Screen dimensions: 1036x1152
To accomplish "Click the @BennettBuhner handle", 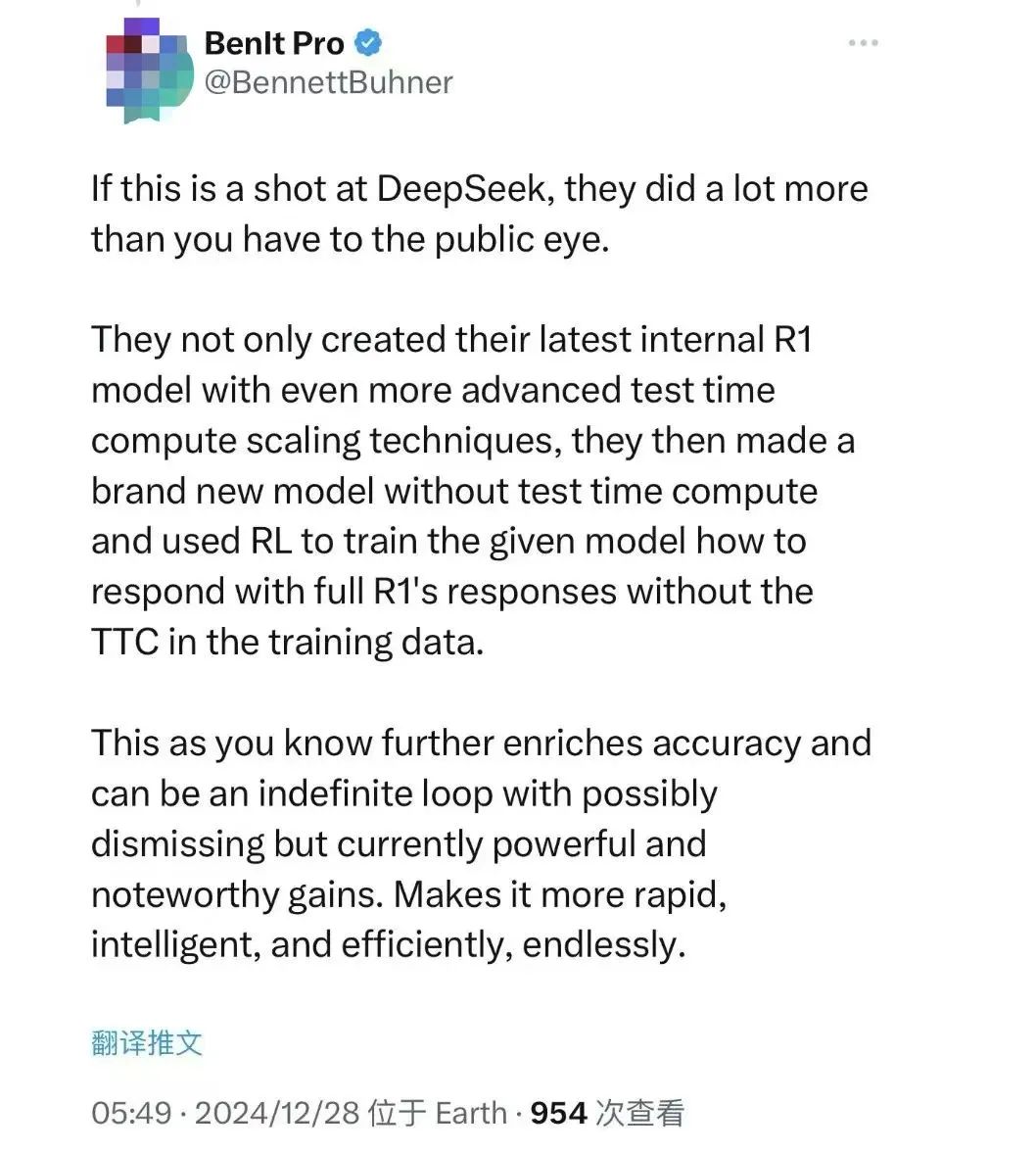I will 328,81.
